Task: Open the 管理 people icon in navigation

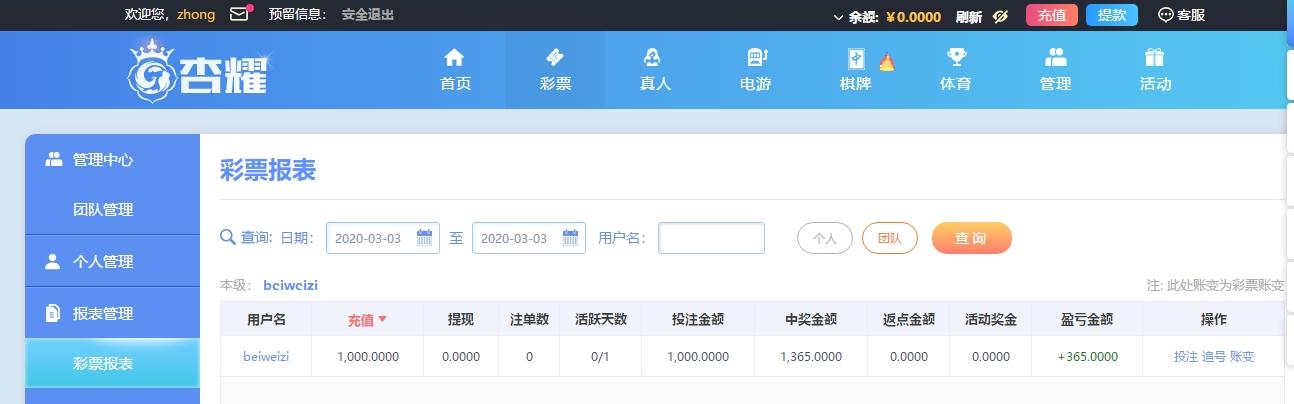Action: (1055, 57)
